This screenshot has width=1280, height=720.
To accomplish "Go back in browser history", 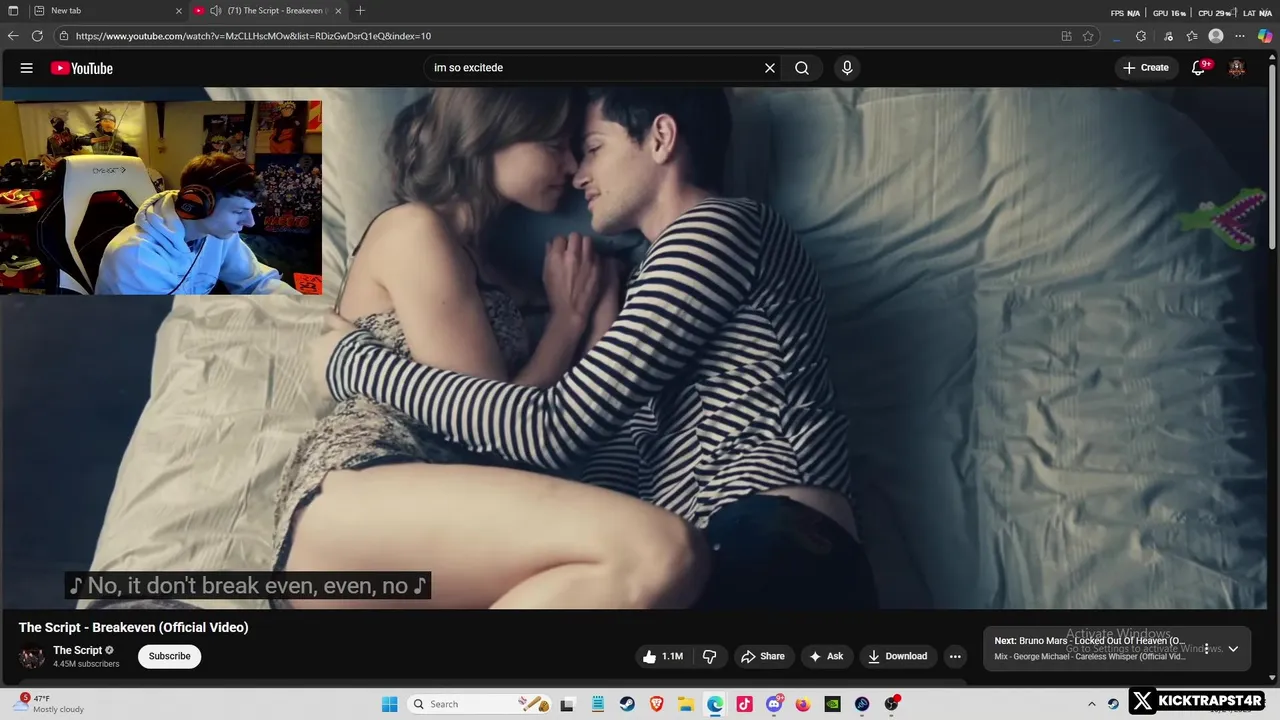I will click(13, 36).
